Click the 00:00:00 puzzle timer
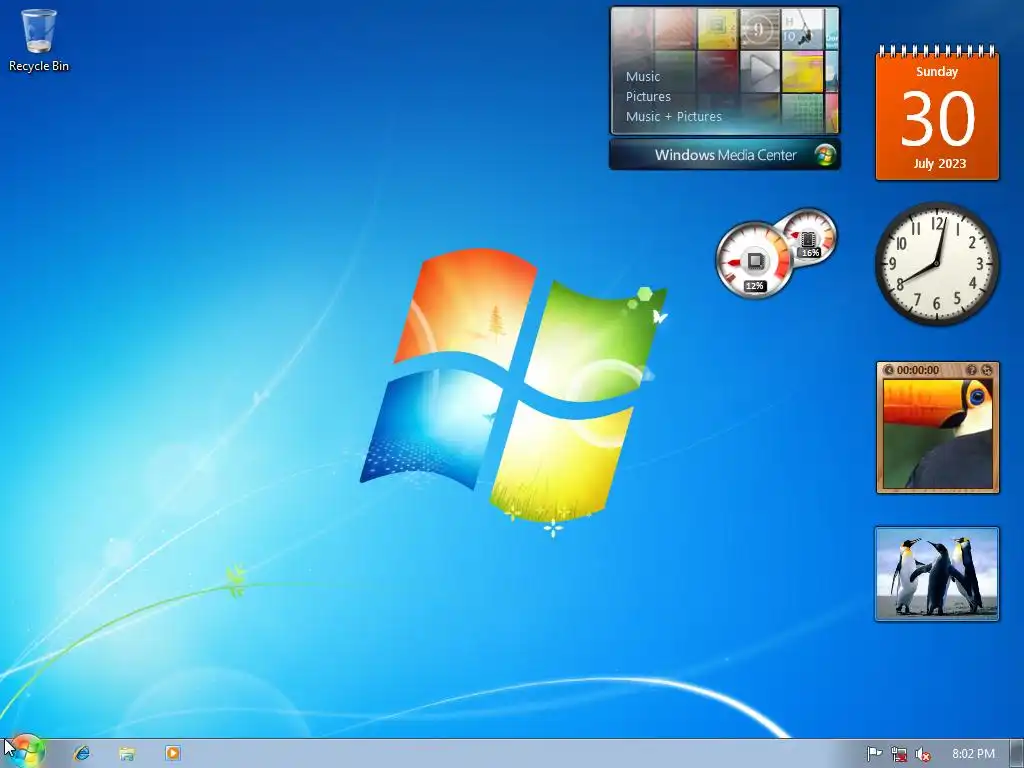Viewport: 1024px width, 768px height. [918, 370]
